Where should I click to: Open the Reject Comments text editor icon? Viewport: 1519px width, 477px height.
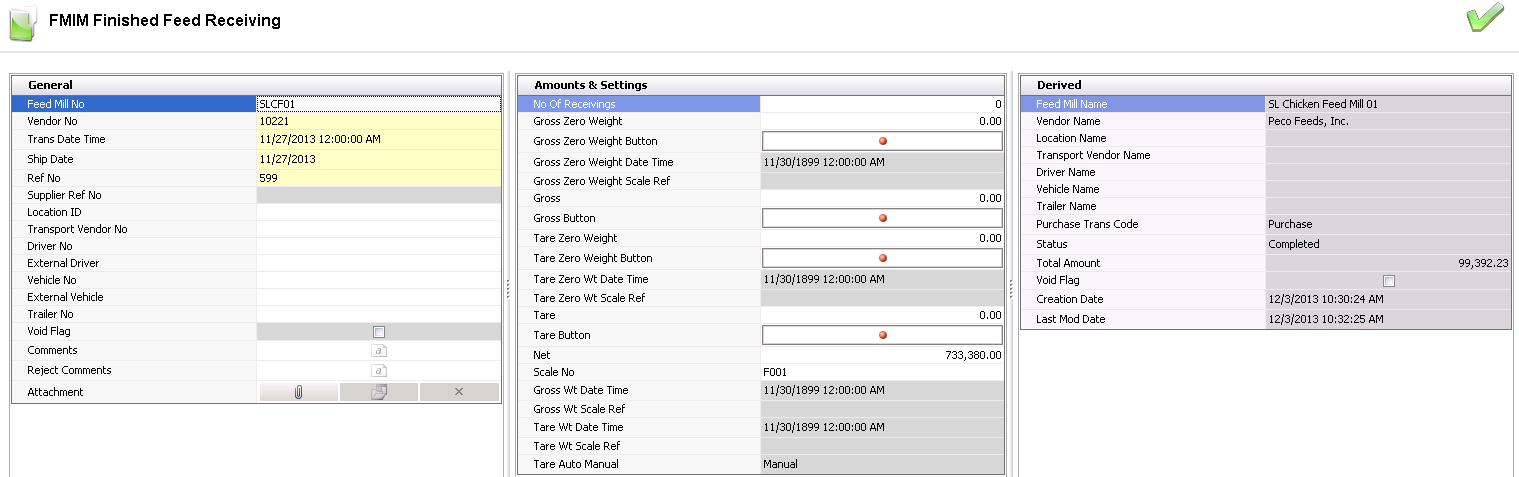(379, 371)
